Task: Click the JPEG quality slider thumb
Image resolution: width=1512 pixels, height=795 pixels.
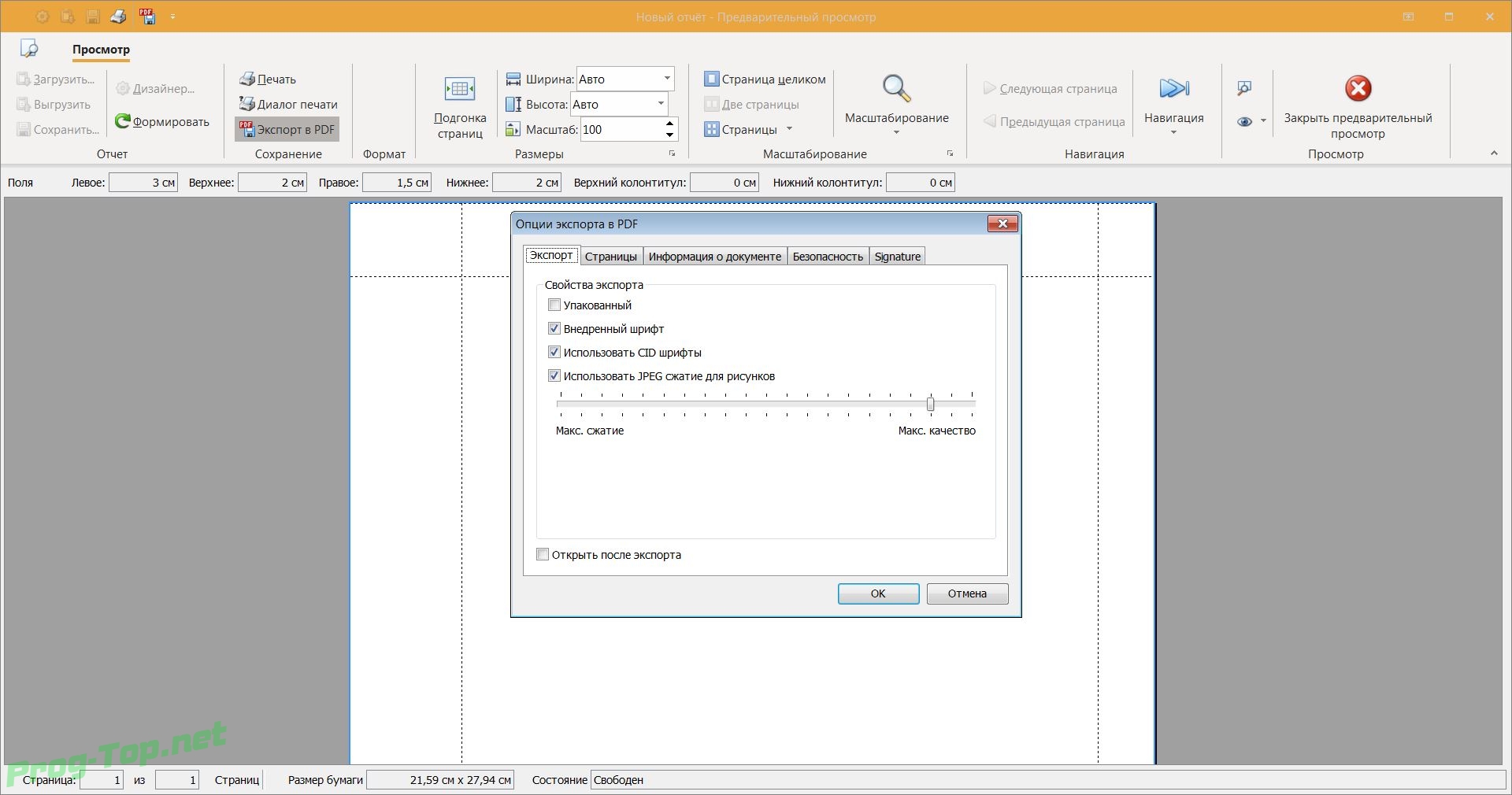Action: click(930, 405)
